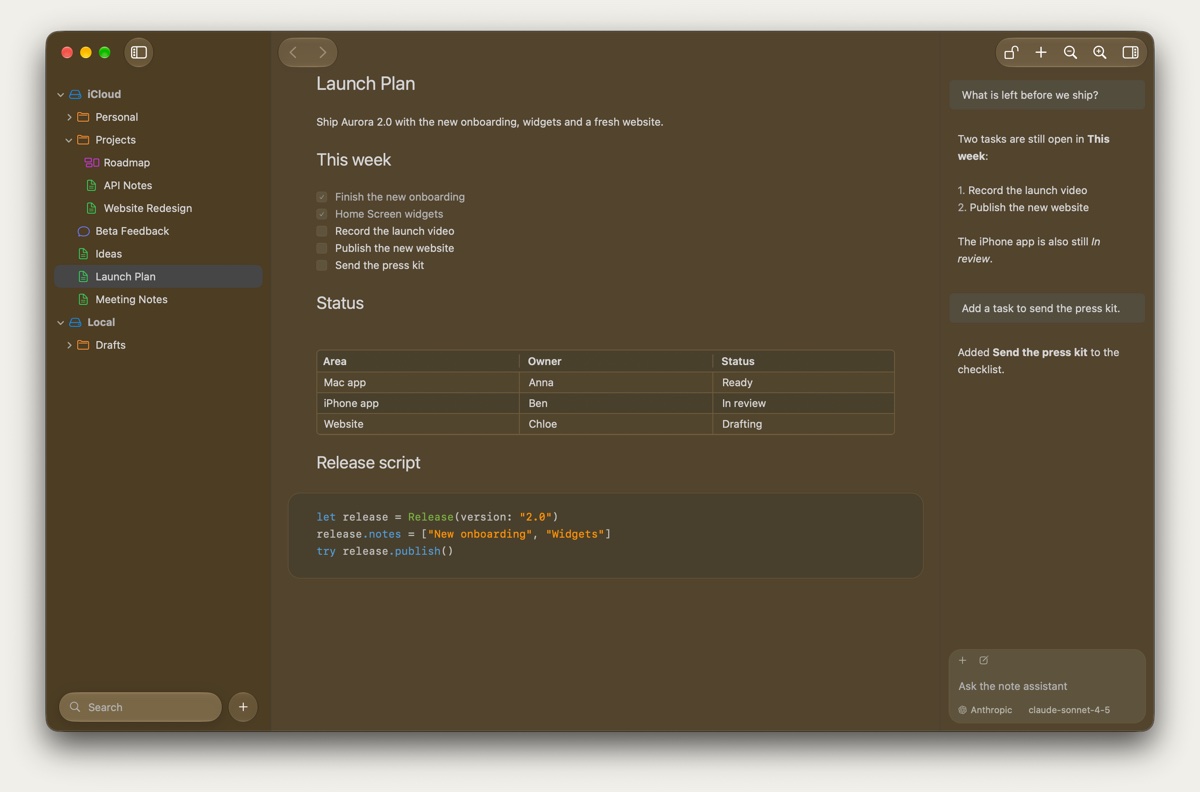Check Record the launch video

[x=322, y=231]
